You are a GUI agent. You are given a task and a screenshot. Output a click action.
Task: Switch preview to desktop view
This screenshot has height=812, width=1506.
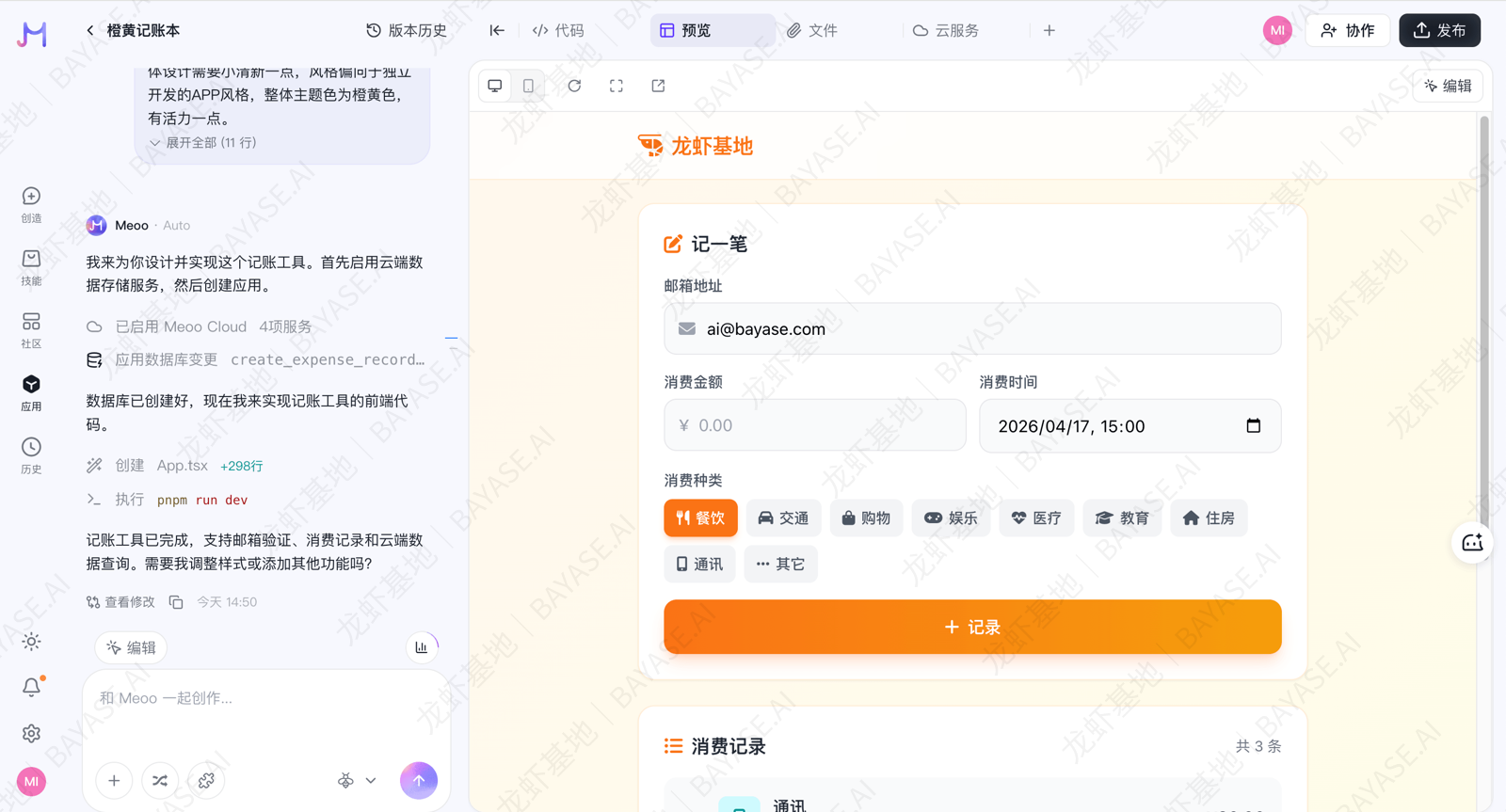pos(495,86)
